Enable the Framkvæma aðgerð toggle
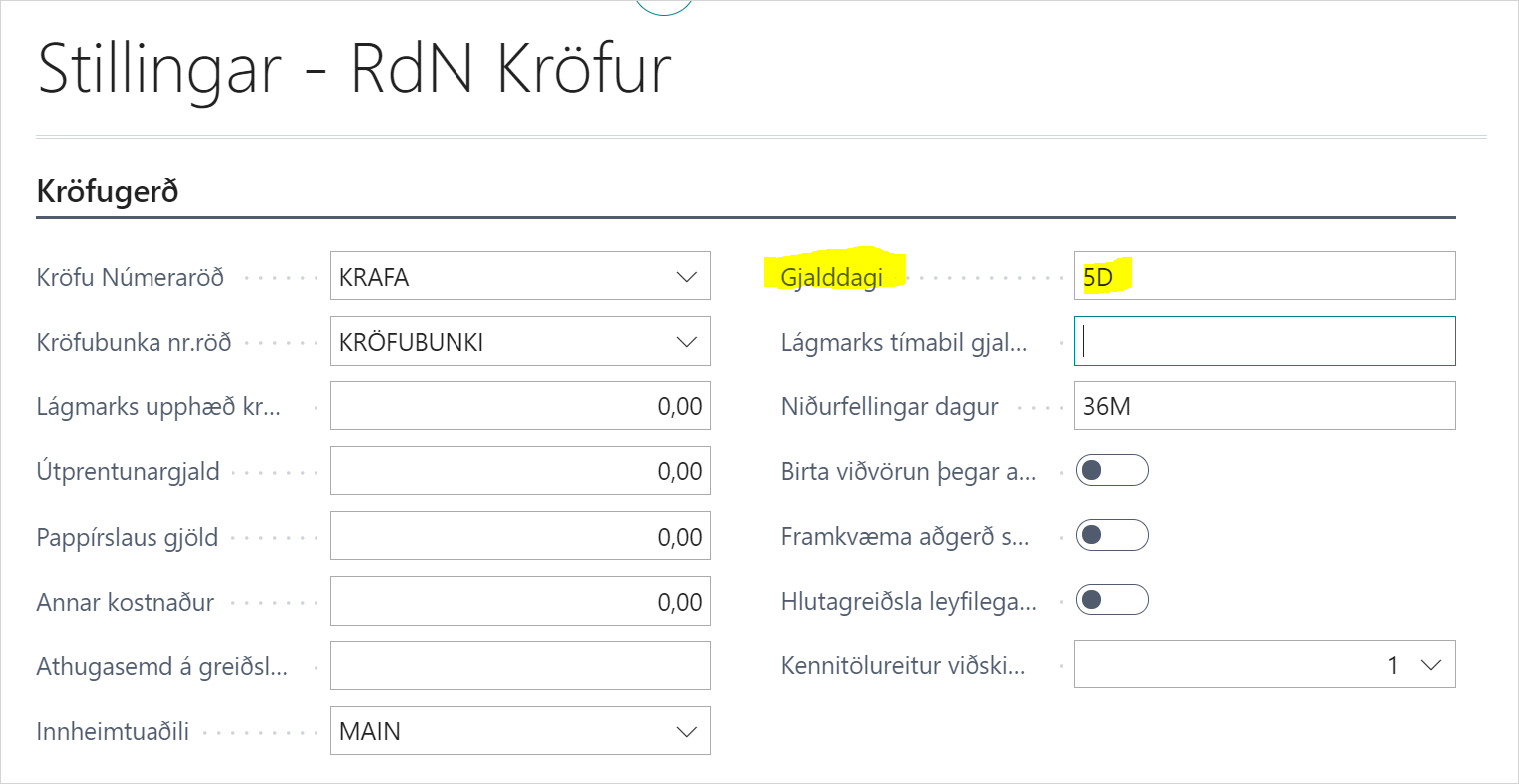 tap(1112, 535)
